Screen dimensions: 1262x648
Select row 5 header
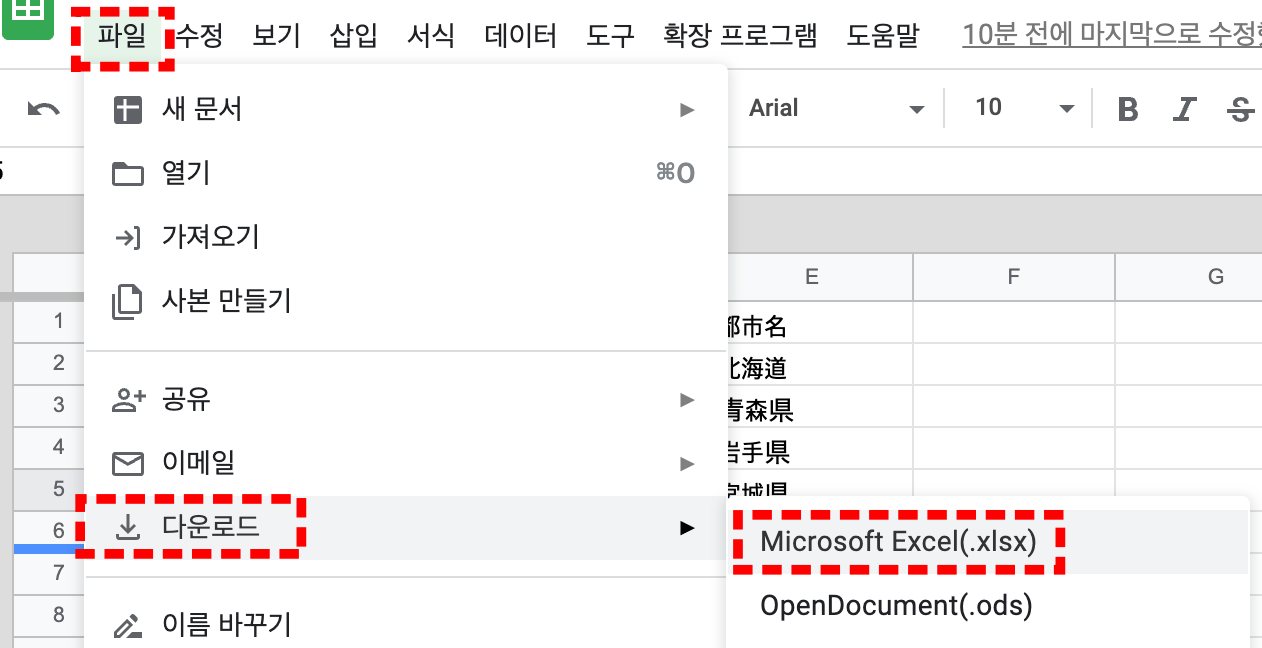[x=49, y=489]
